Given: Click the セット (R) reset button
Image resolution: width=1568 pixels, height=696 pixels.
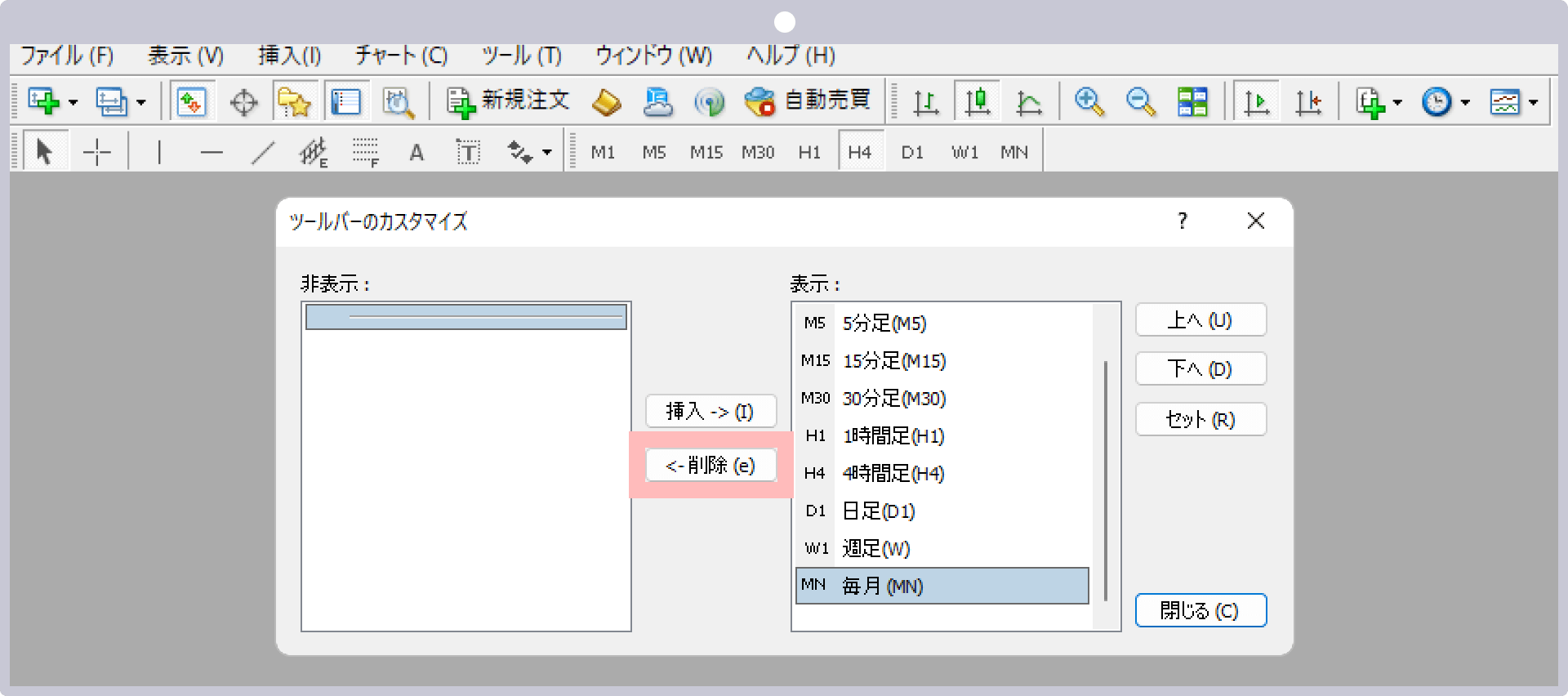Looking at the screenshot, I should 1200,419.
